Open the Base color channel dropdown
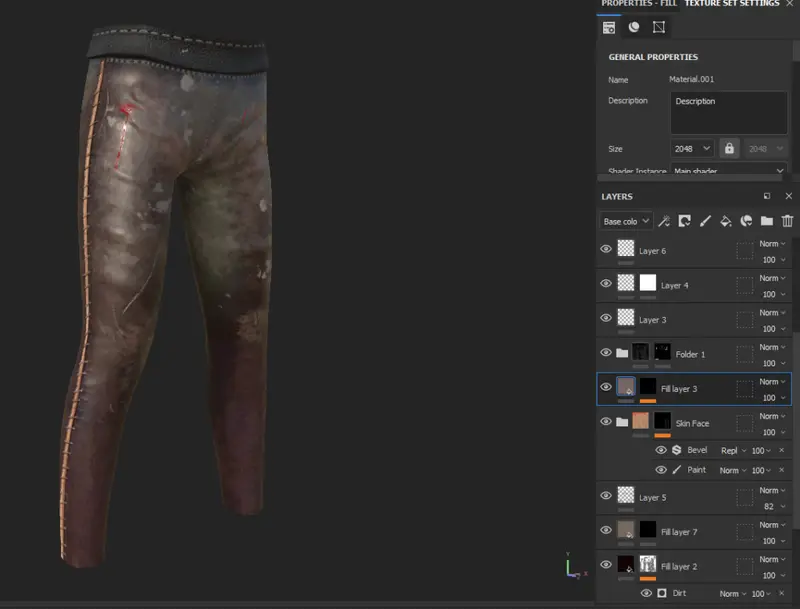 click(626, 220)
